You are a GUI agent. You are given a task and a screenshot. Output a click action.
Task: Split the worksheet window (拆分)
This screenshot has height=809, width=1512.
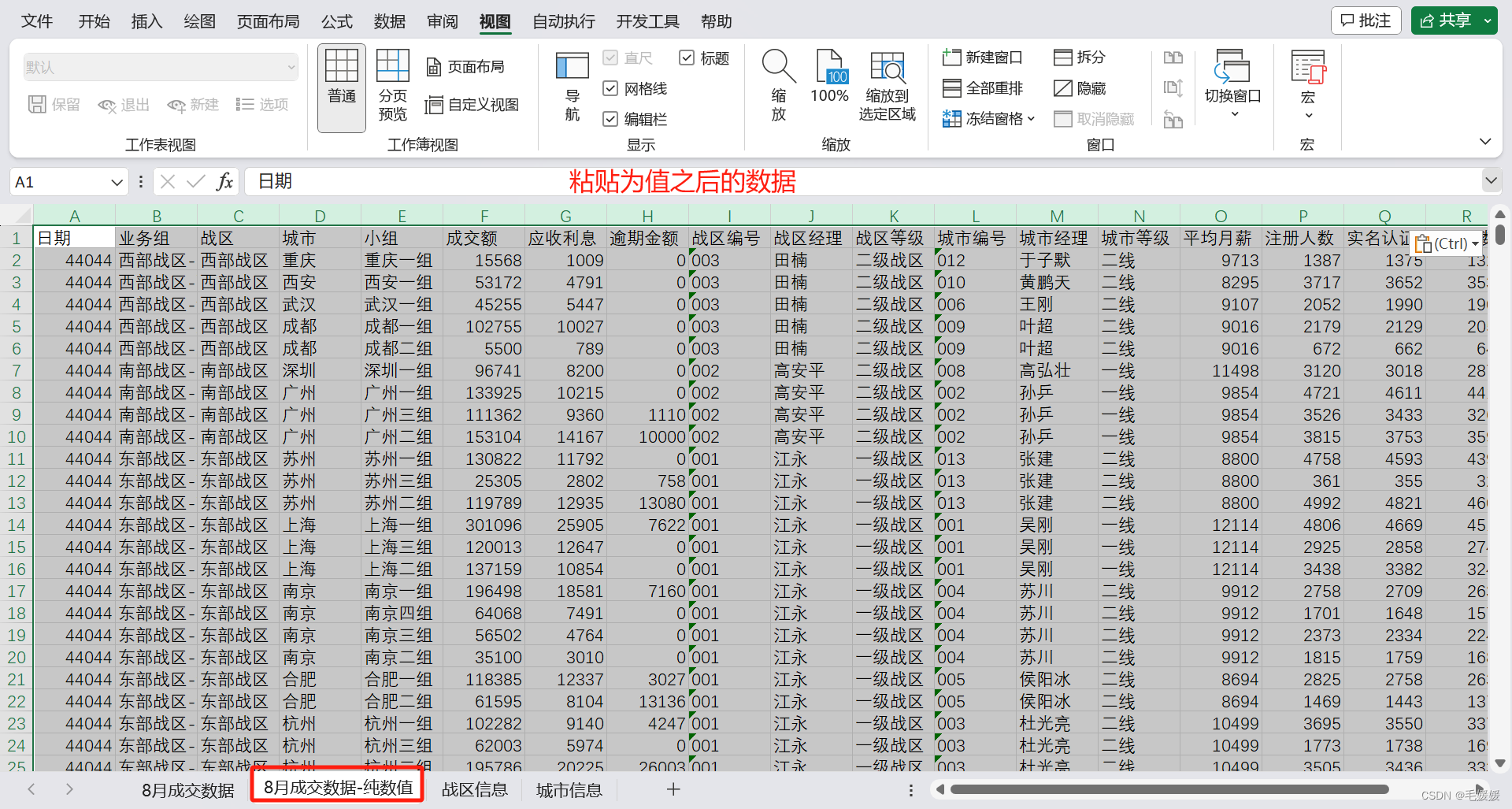click(1080, 57)
